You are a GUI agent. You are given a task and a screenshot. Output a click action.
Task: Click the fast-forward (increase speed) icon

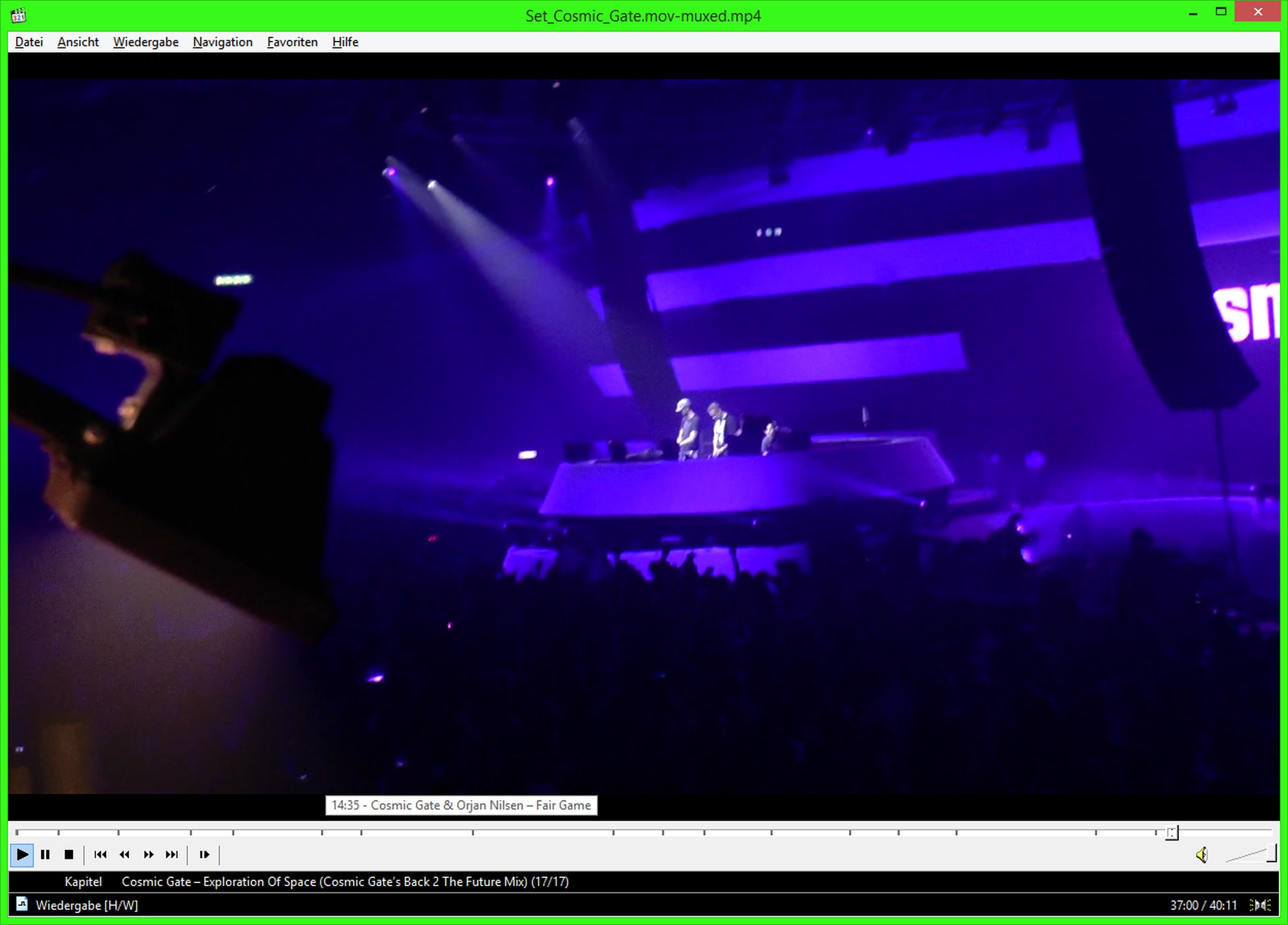click(148, 855)
